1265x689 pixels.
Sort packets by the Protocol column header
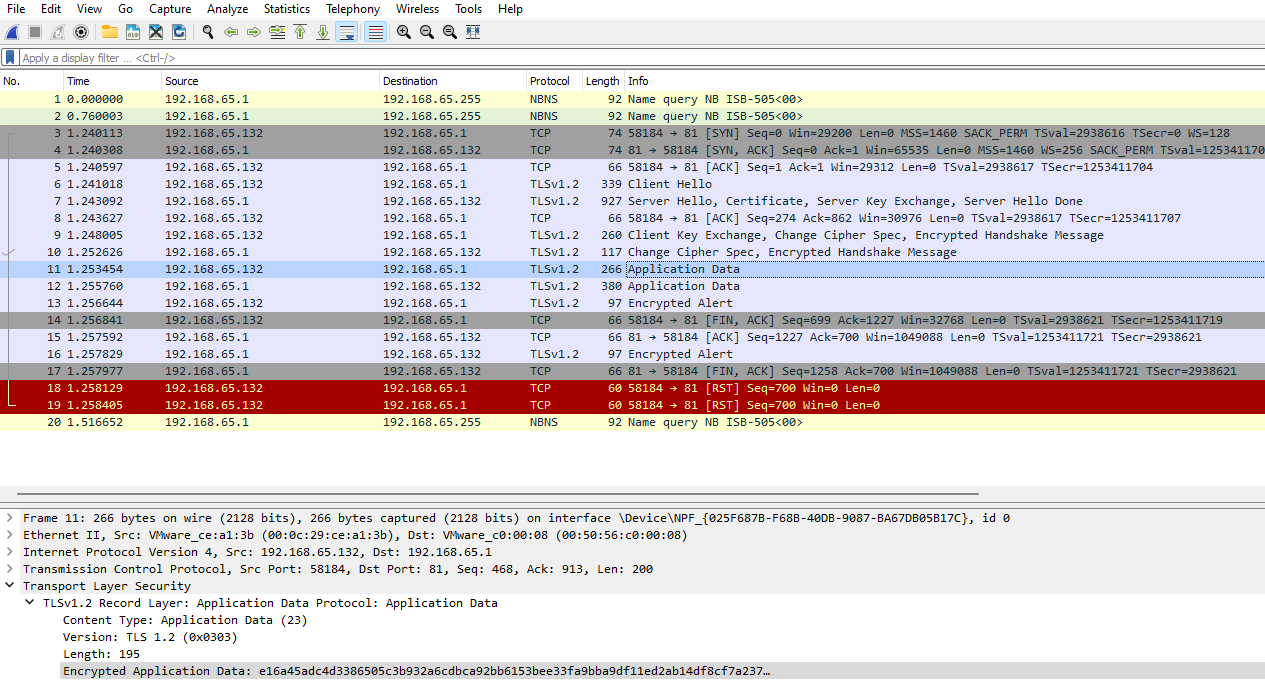coord(550,81)
